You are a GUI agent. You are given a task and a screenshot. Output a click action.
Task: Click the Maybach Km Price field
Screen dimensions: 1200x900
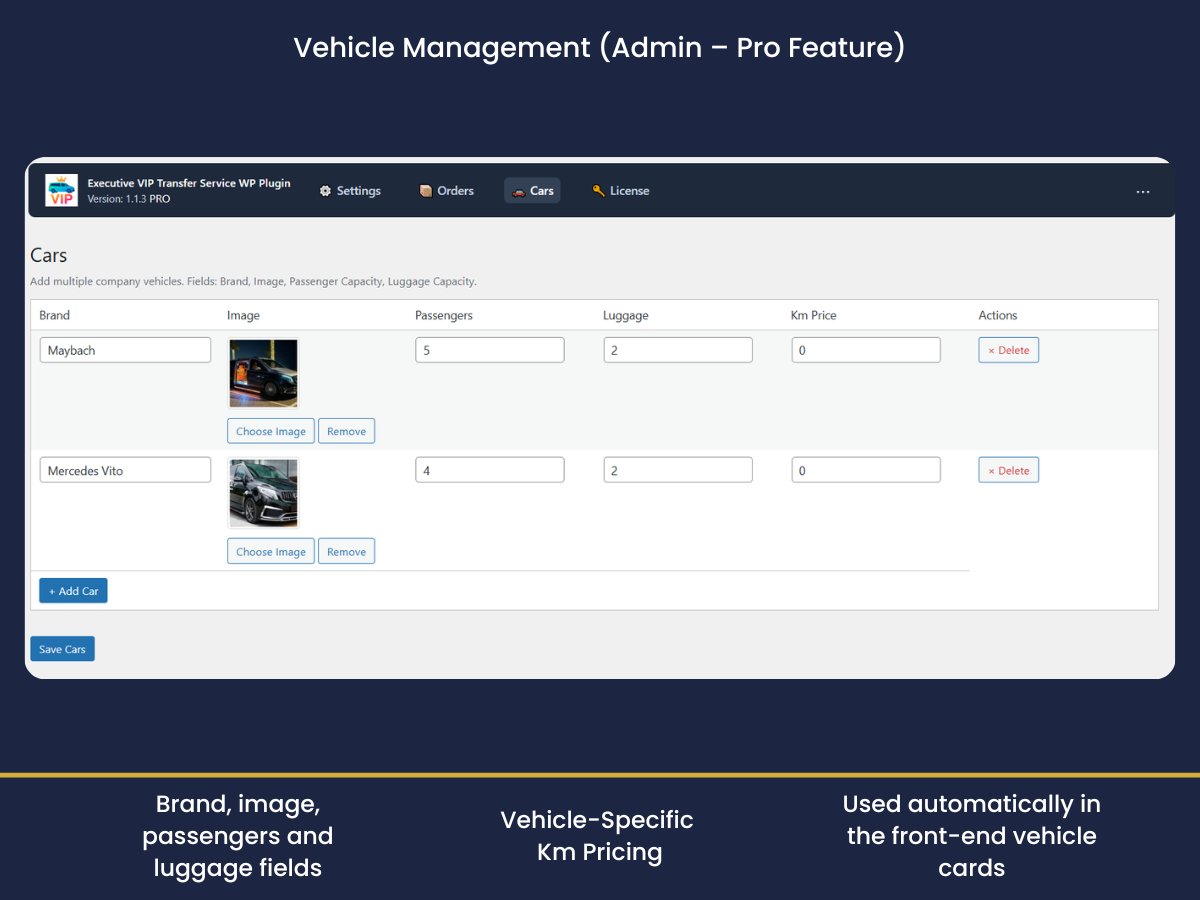(865, 350)
